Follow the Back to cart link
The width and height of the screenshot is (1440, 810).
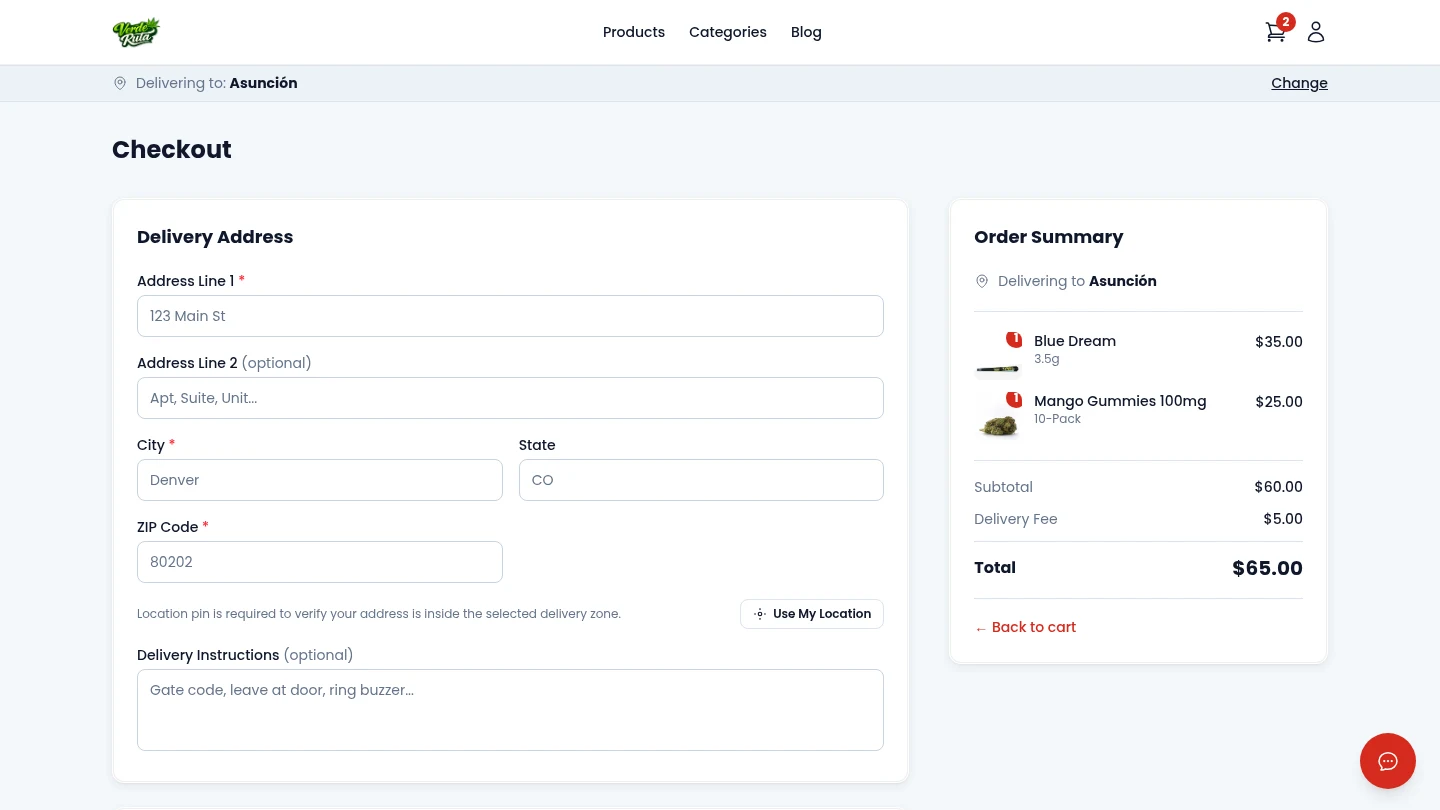click(1025, 627)
